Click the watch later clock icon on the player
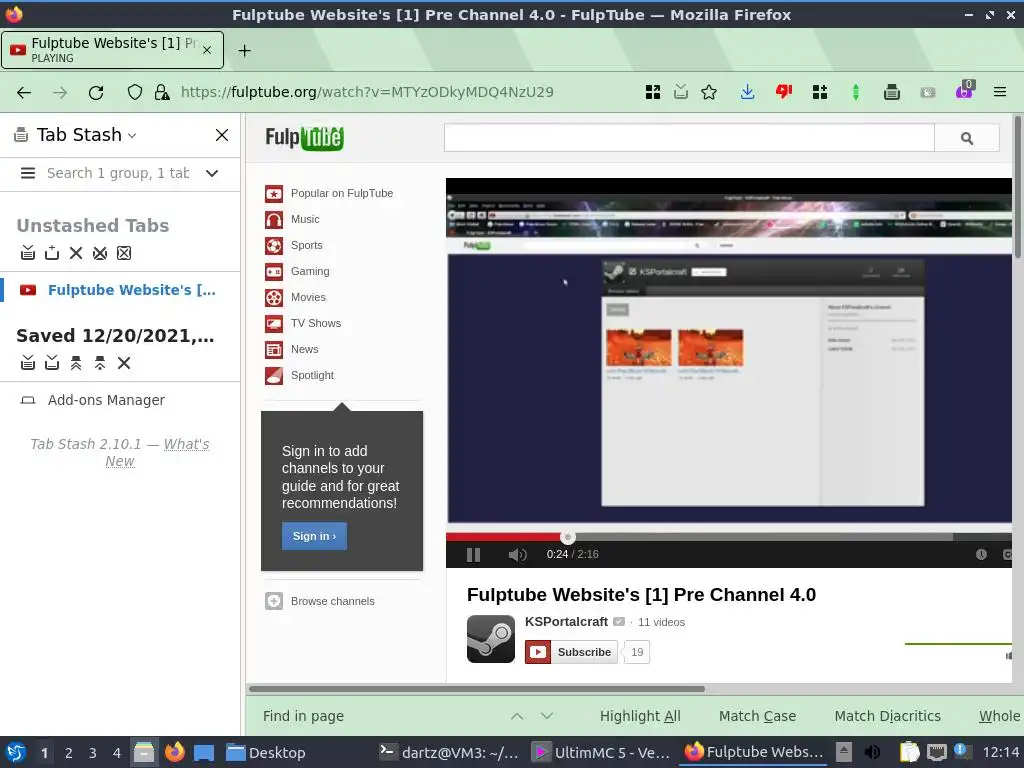The width and height of the screenshot is (1024, 768). click(981, 554)
